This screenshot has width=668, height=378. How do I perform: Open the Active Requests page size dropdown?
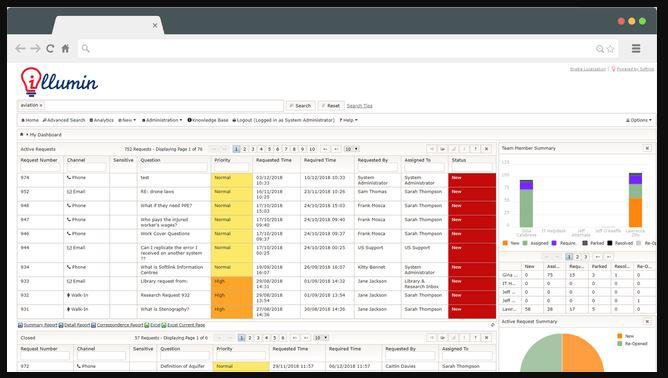point(351,149)
